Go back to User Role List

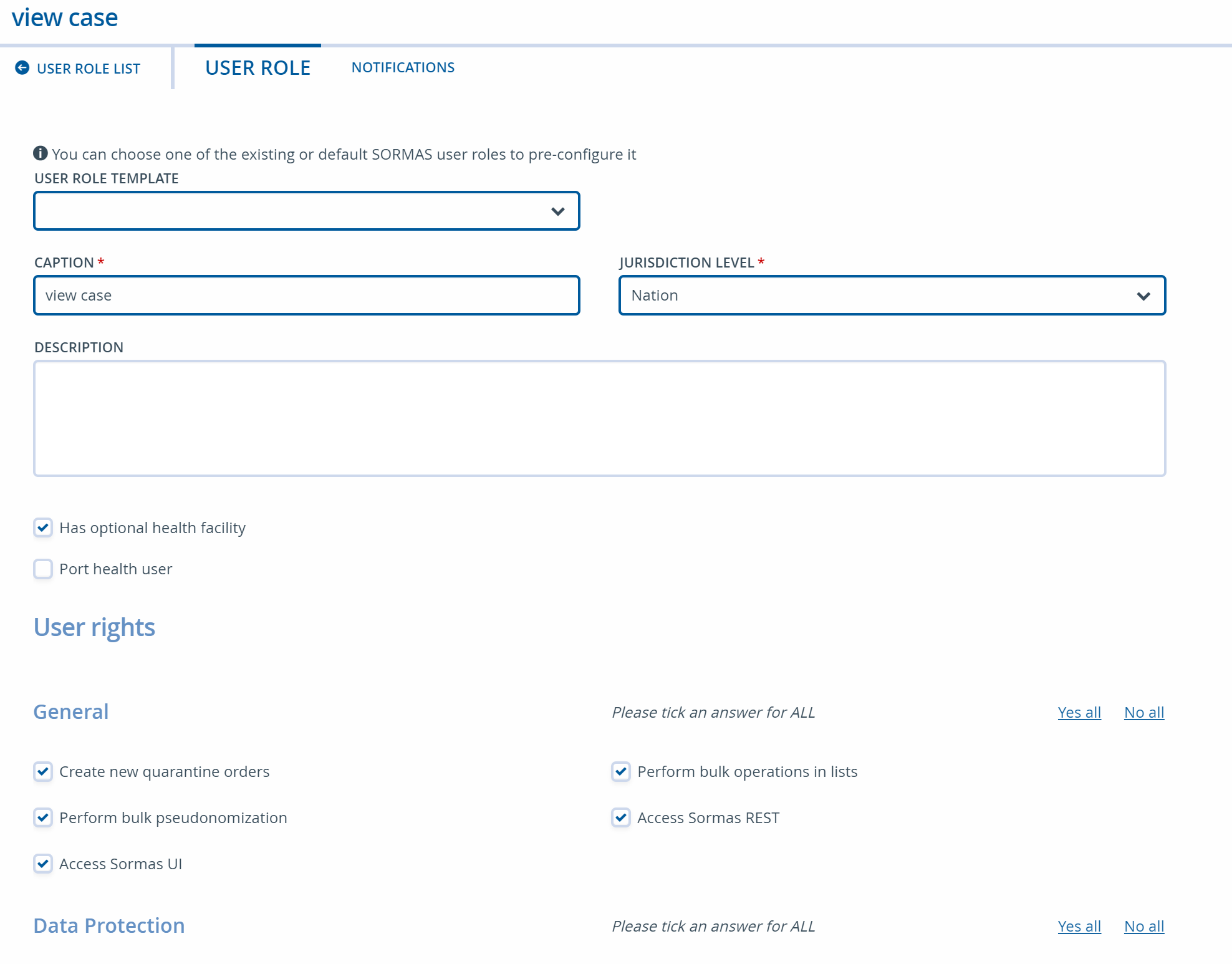click(x=88, y=69)
